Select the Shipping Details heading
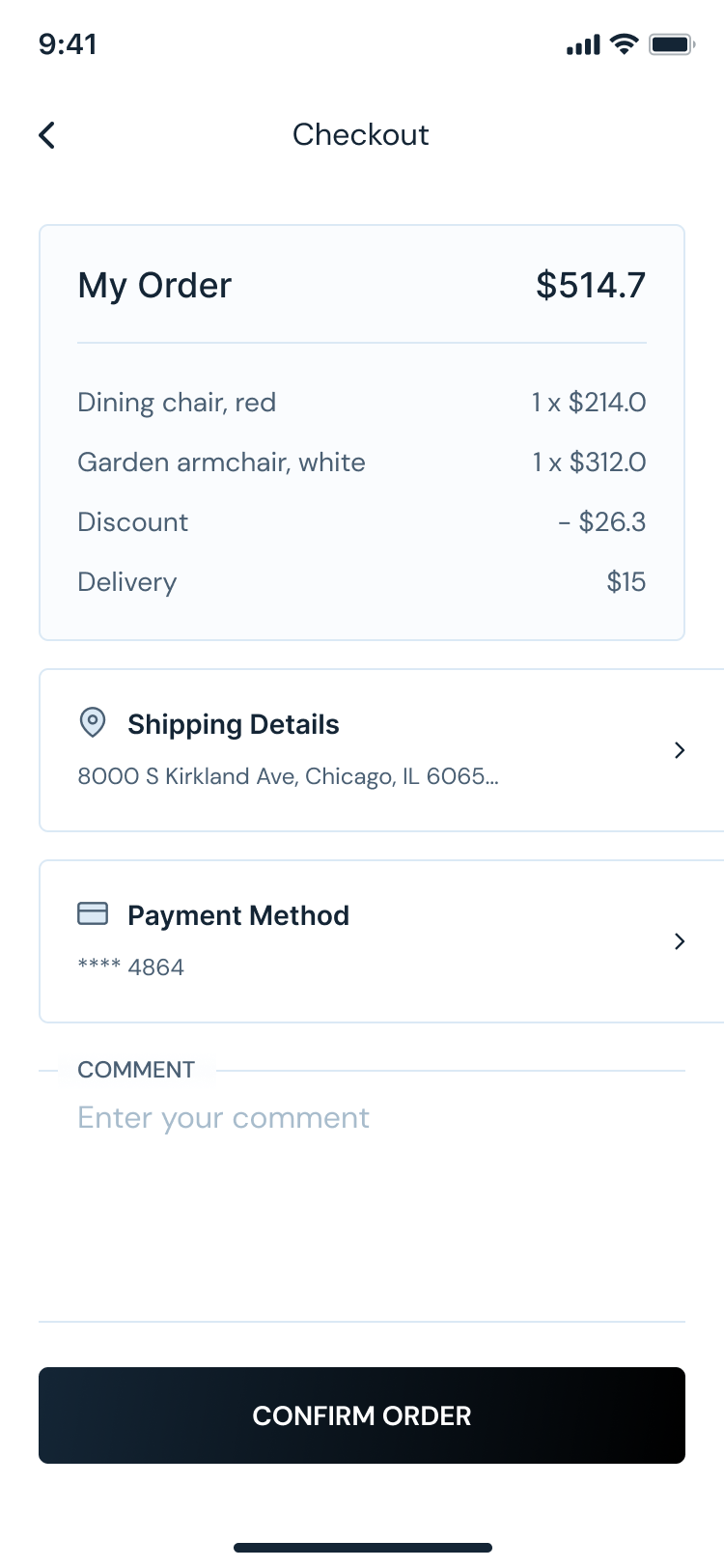The image size is (724, 1568). 233,724
